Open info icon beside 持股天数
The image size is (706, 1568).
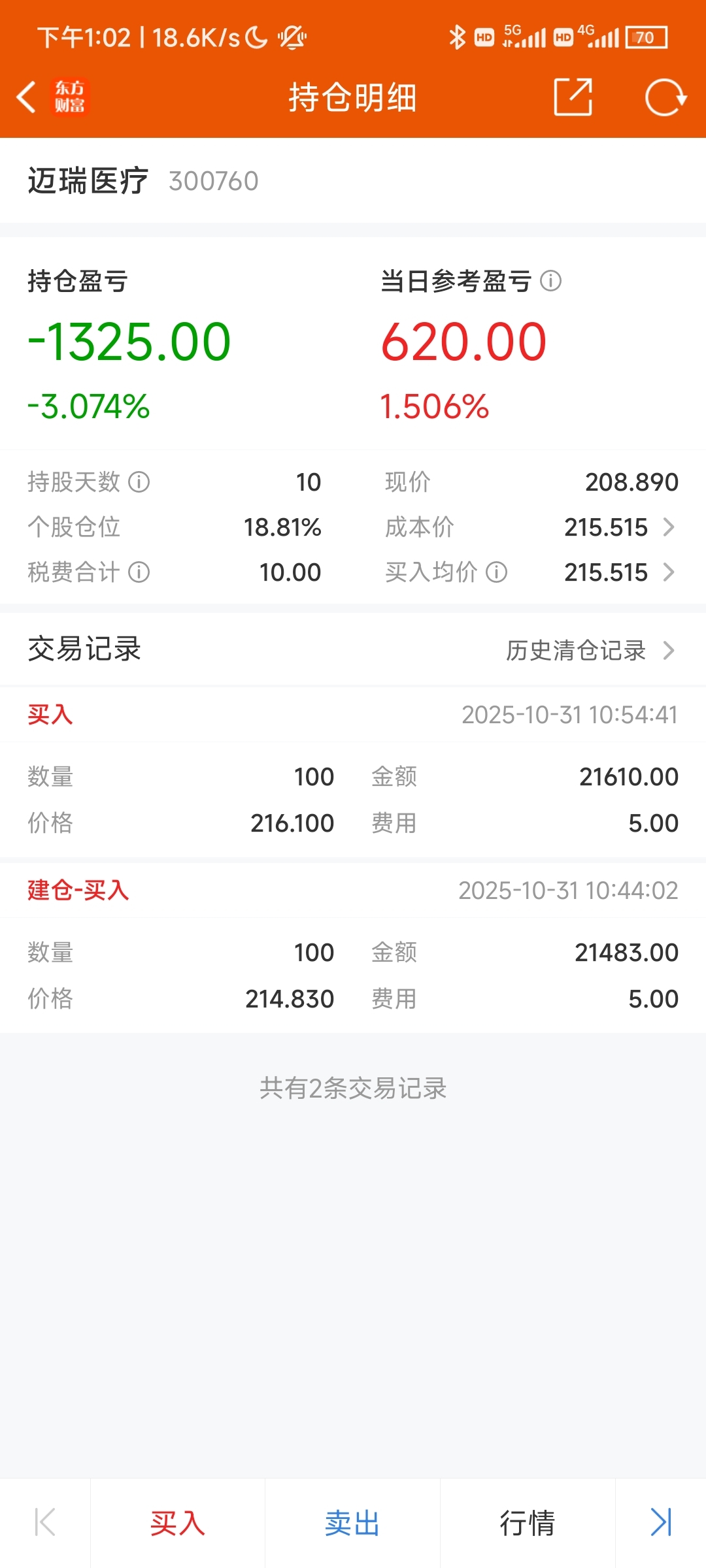pyautogui.click(x=139, y=482)
